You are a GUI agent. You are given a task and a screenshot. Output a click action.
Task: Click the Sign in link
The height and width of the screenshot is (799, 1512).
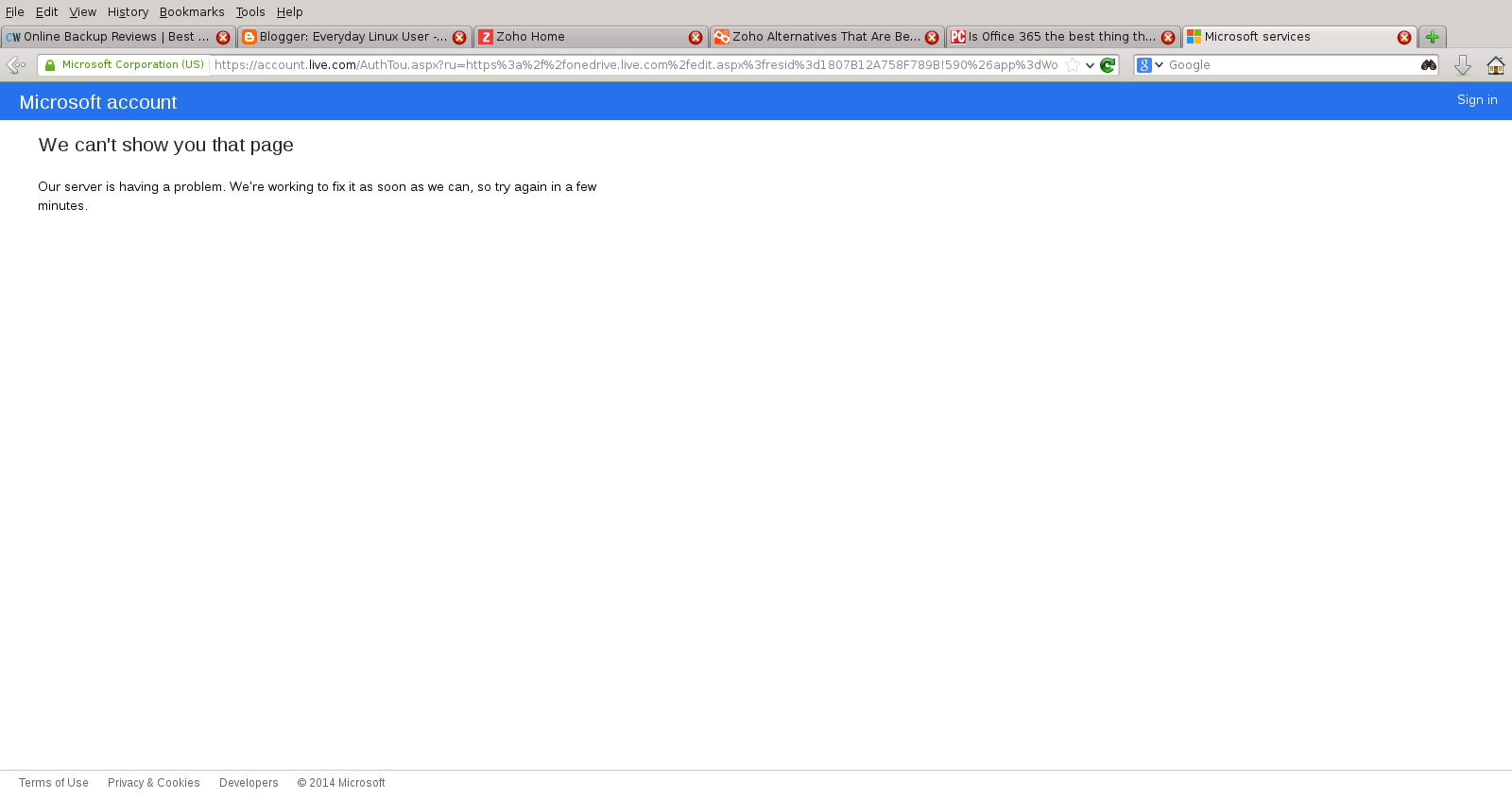(x=1476, y=100)
